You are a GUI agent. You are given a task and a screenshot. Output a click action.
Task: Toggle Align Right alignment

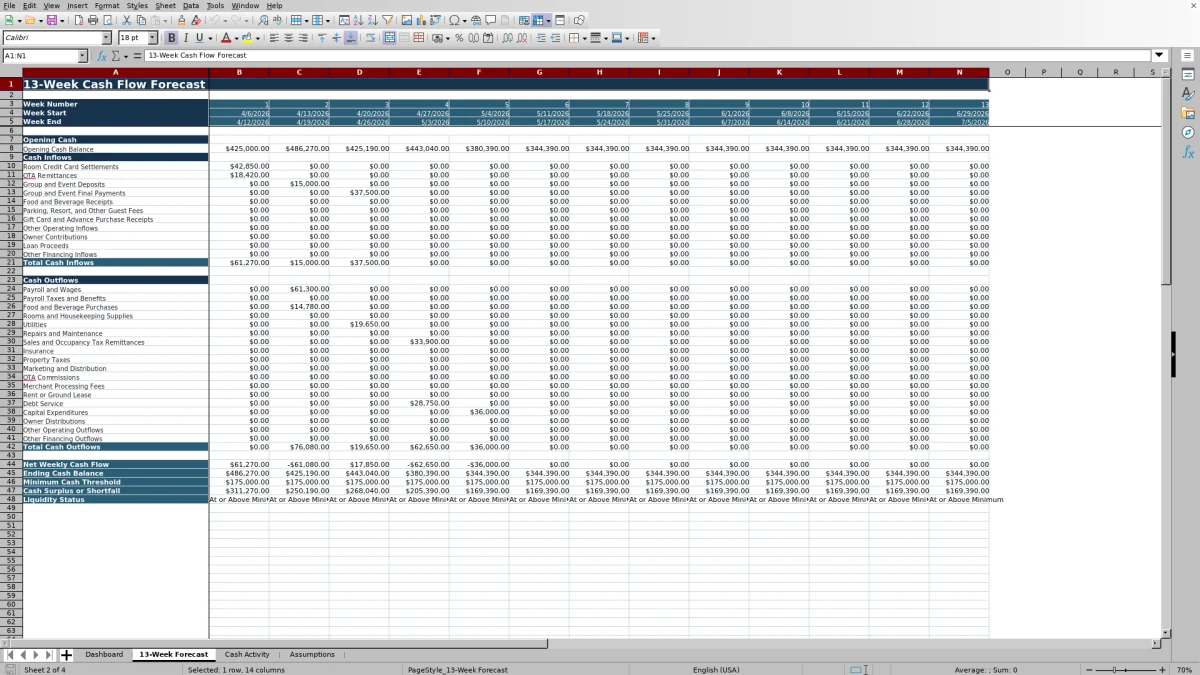[x=302, y=38]
